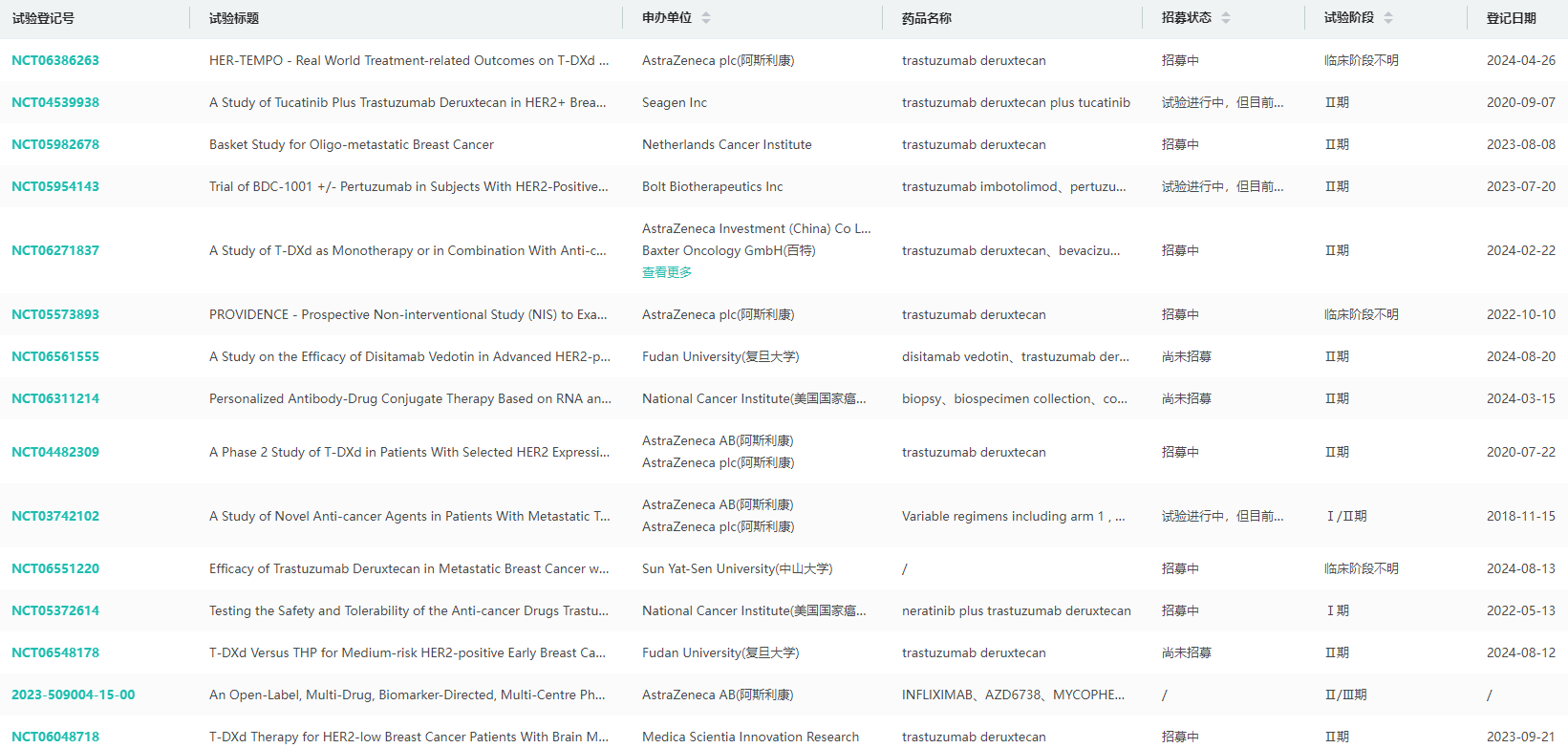Image resolution: width=1568 pixels, height=748 pixels.
Task: Click drug 'disitamab vedotin、trastuzumab der...'
Action: coord(1016,356)
